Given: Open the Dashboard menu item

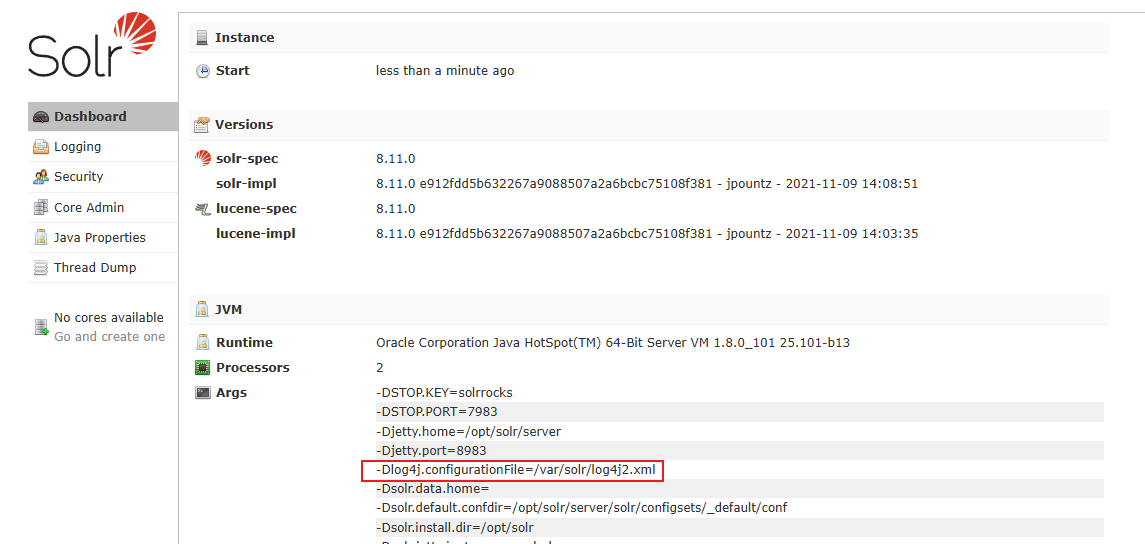Looking at the screenshot, I should click(90, 117).
